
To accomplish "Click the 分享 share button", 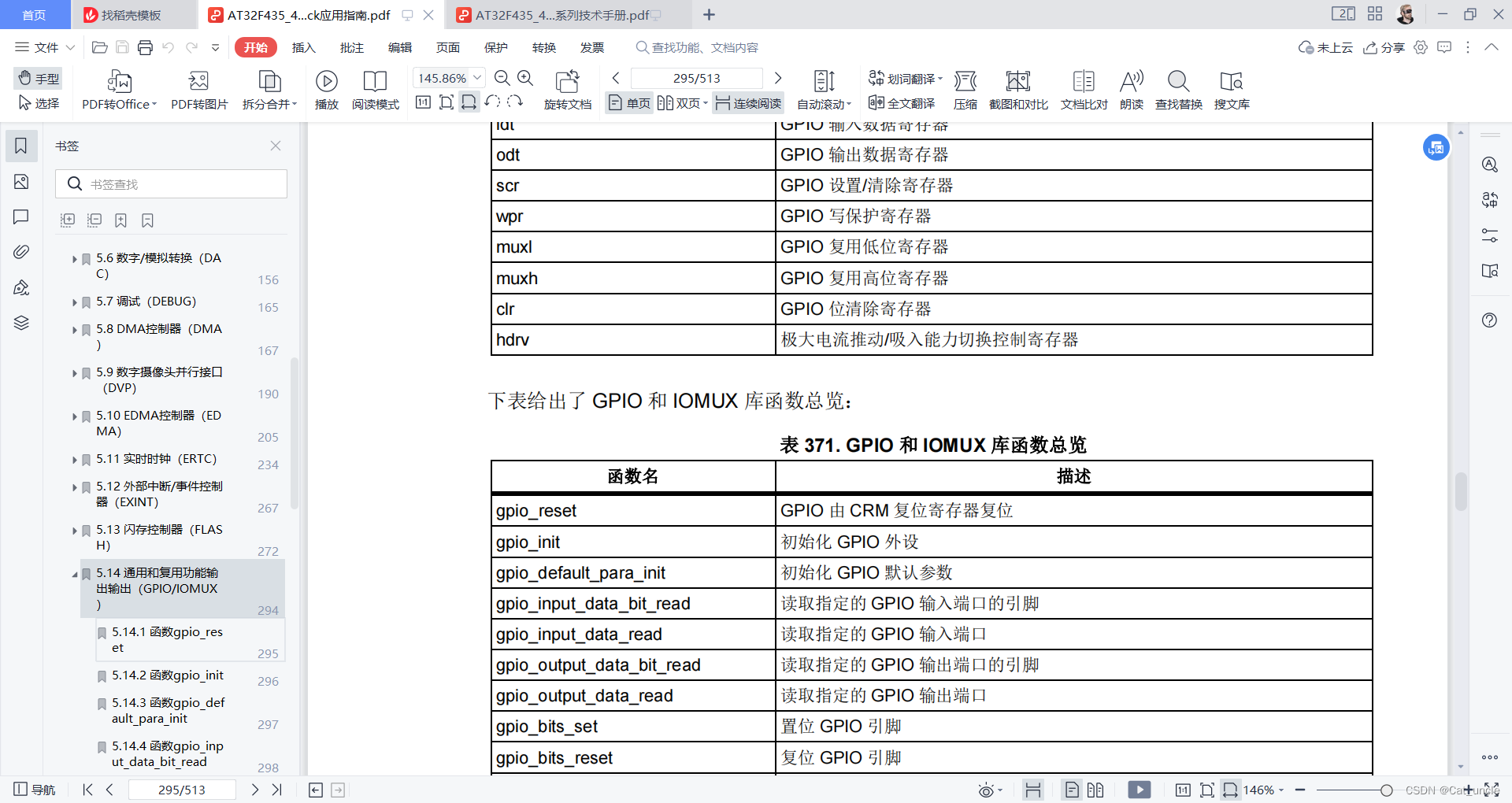I will (1384, 47).
